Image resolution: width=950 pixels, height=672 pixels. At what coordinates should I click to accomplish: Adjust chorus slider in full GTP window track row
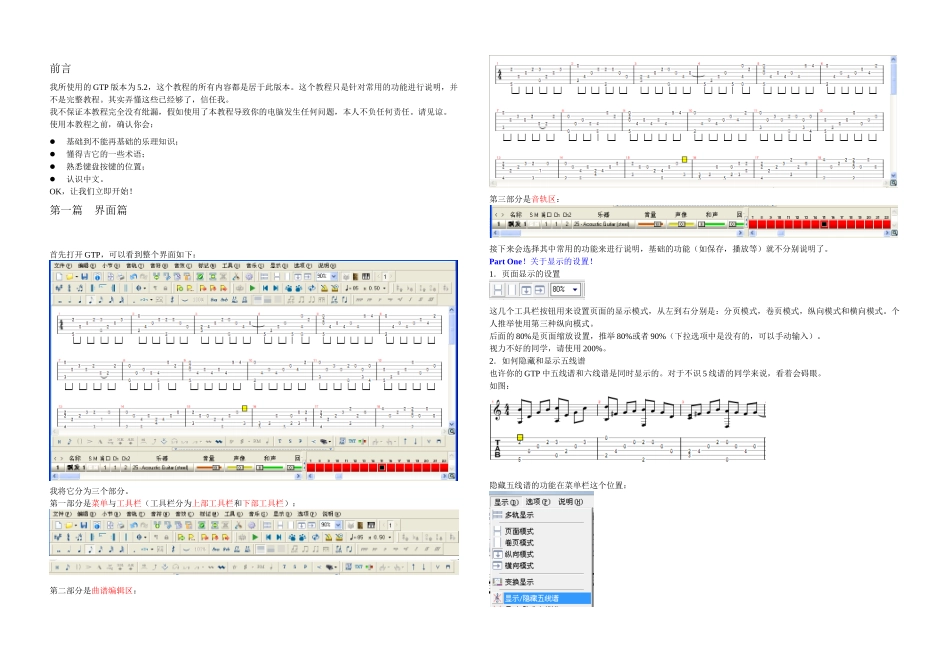(x=270, y=468)
